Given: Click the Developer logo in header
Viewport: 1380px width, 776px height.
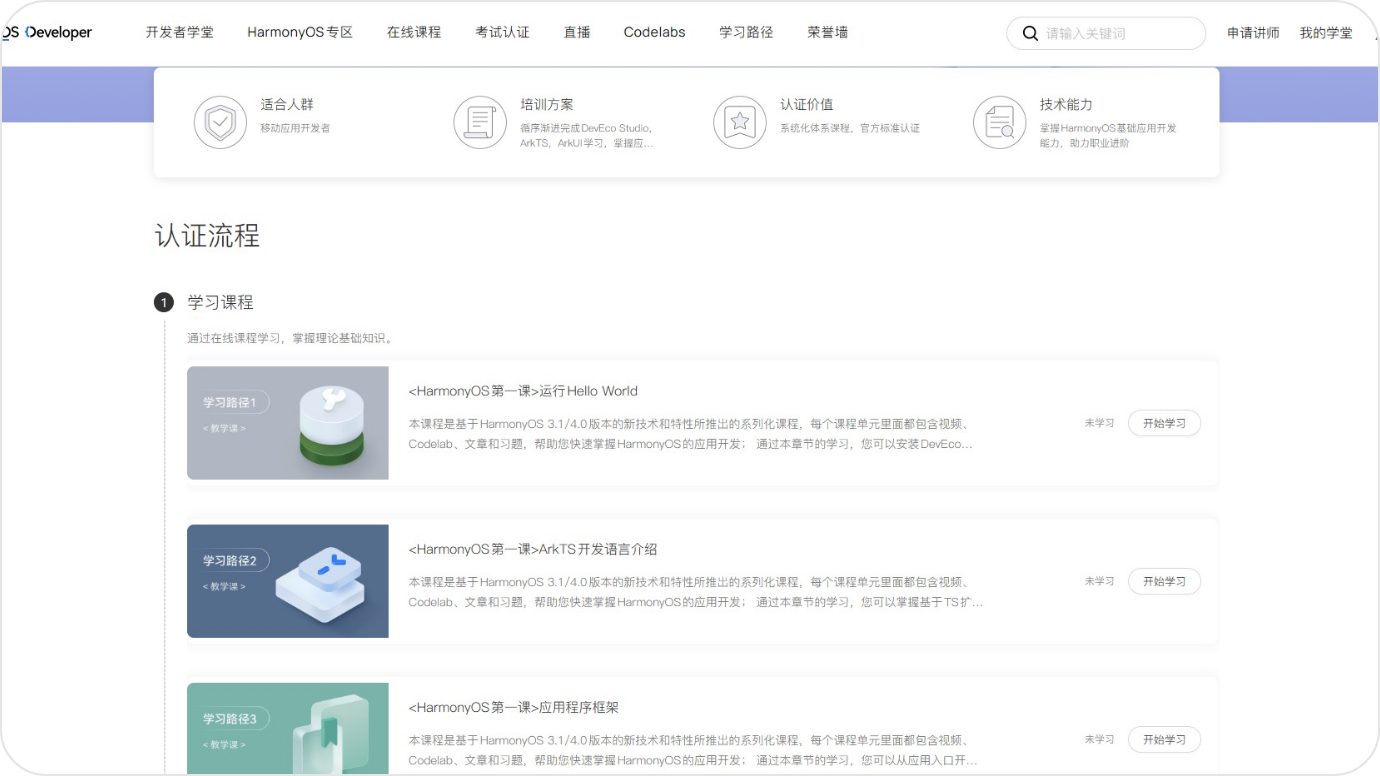Looking at the screenshot, I should click(47, 32).
